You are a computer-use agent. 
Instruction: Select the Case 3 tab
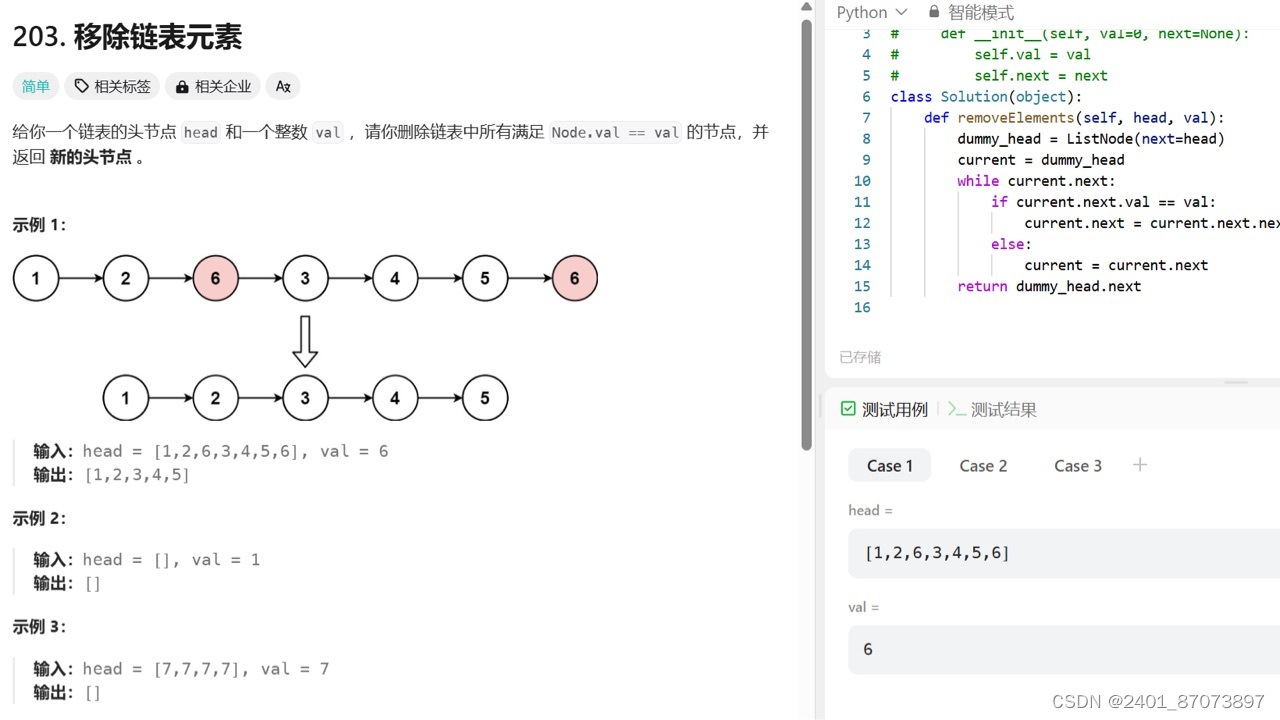[1078, 466]
